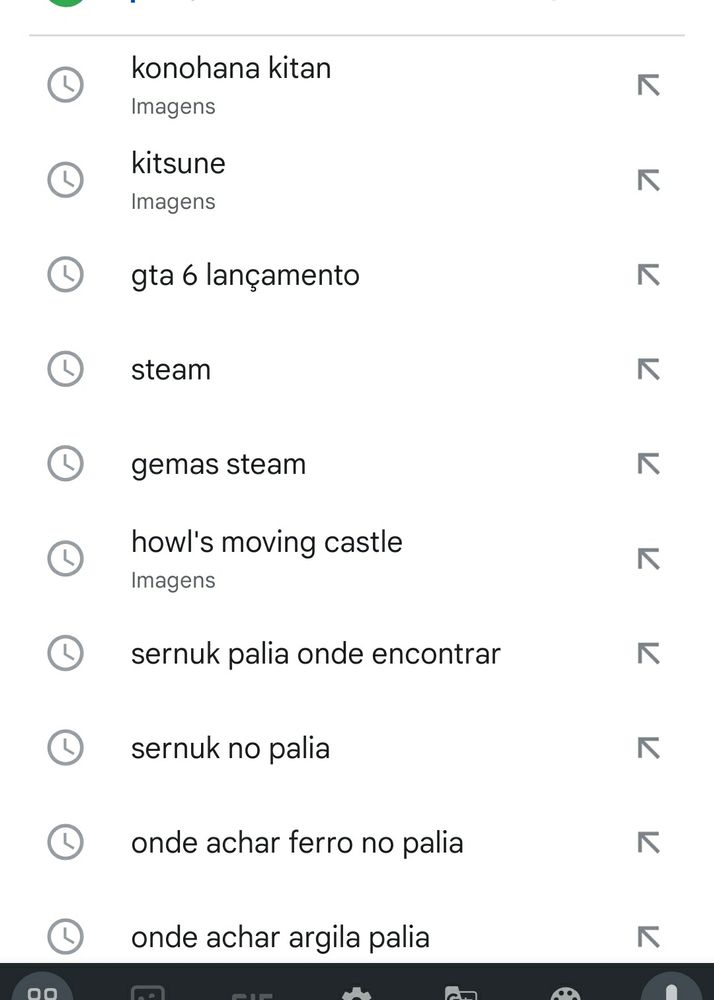Screen dimensions: 714x1000
Task: Tap arrow beside 'onde achar argila palia'
Action: [x=648, y=937]
